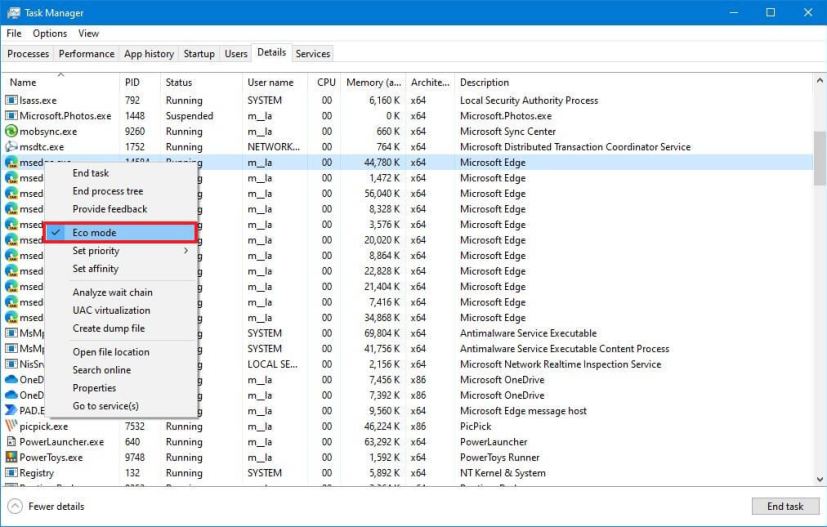This screenshot has width=827, height=527.
Task: Sort by the CPU column header
Action: point(324,82)
